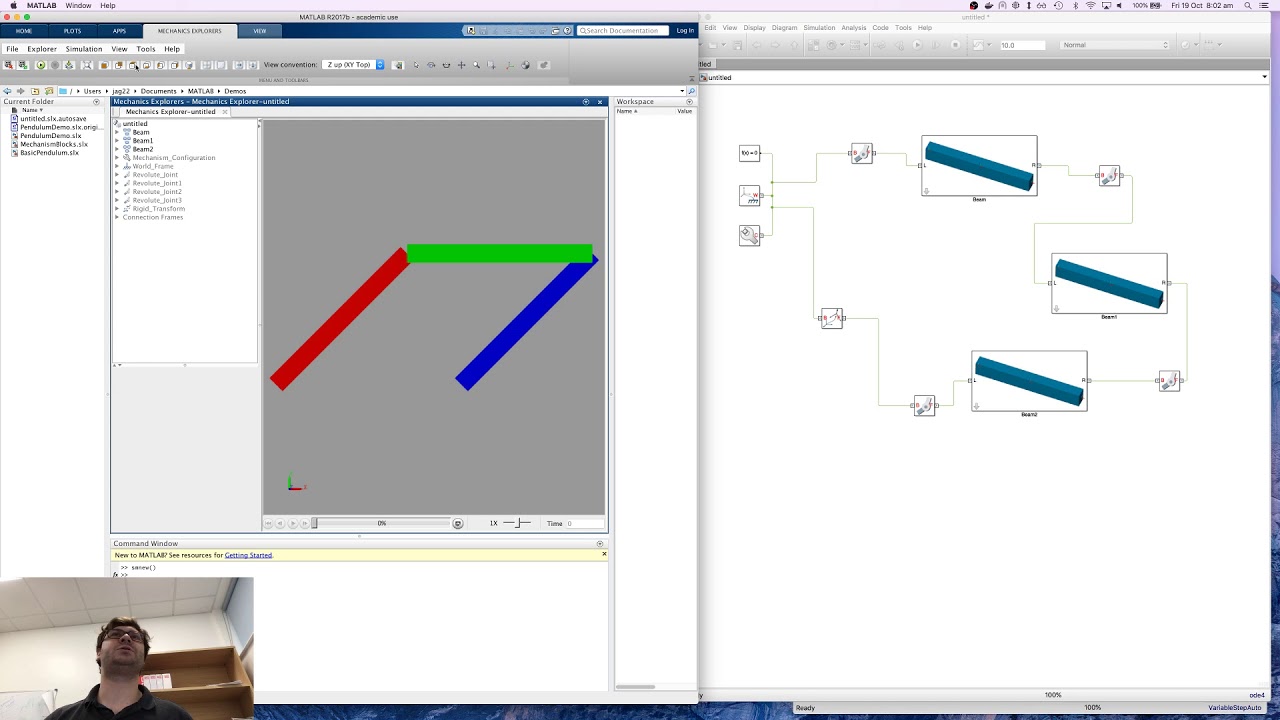Click the Simulink stop time field 10.0
Image resolution: width=1280 pixels, height=720 pixels.
point(1022,45)
